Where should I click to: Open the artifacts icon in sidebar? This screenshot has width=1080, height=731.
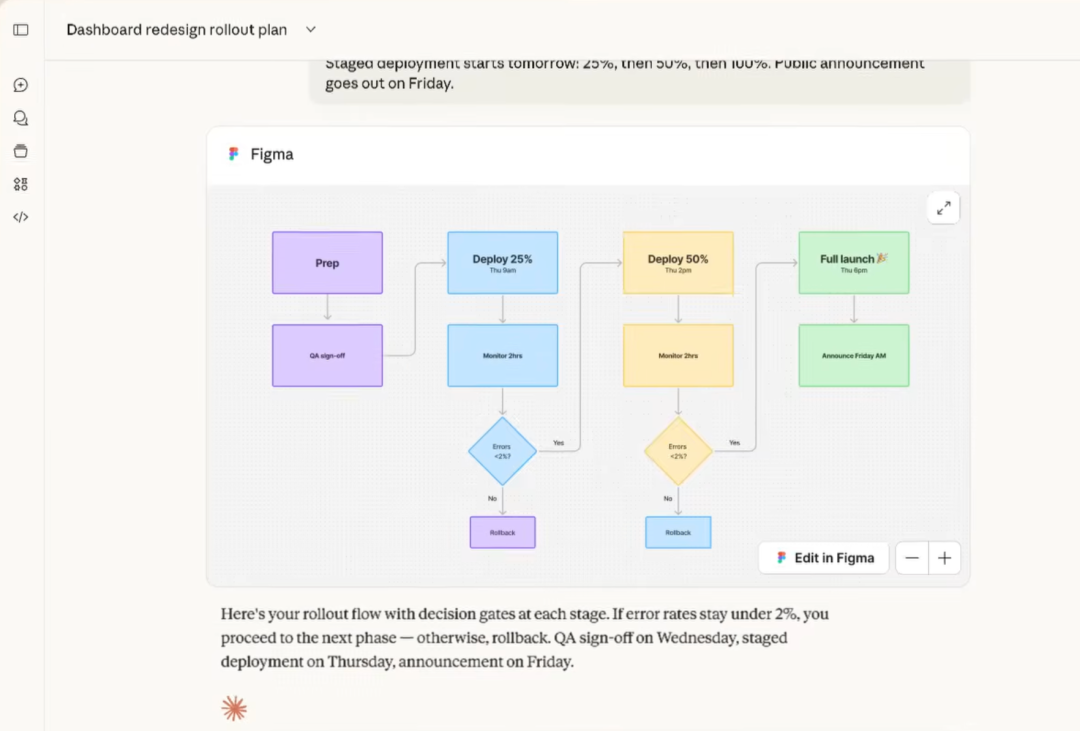click(20, 184)
